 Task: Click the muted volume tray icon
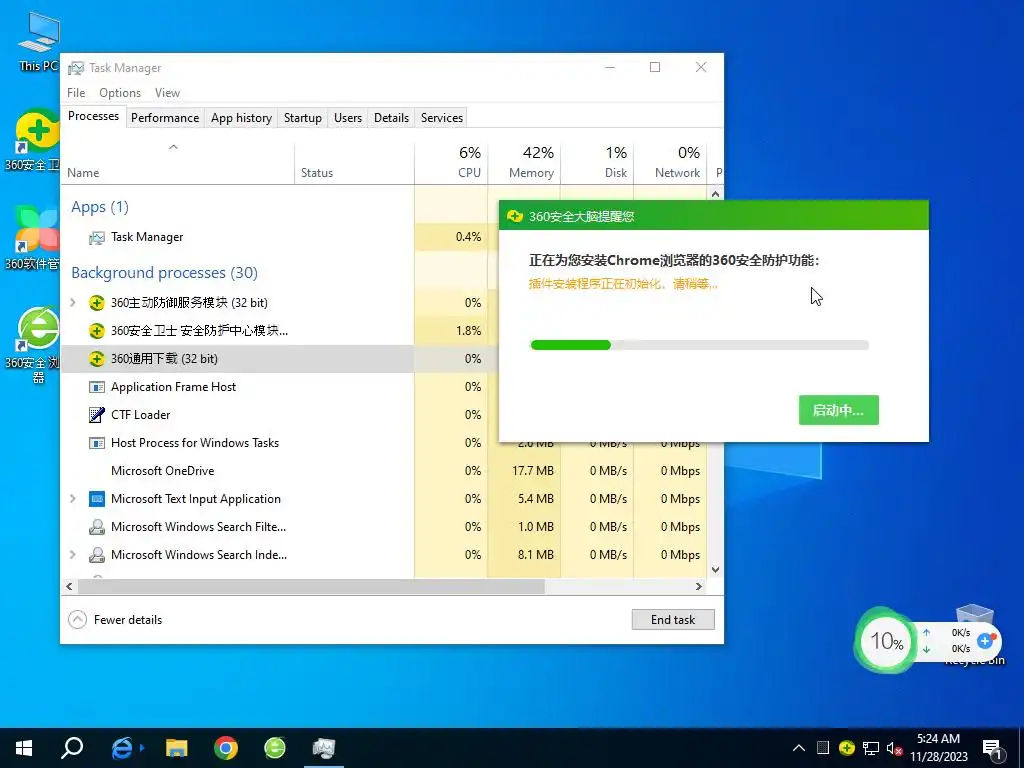point(895,748)
